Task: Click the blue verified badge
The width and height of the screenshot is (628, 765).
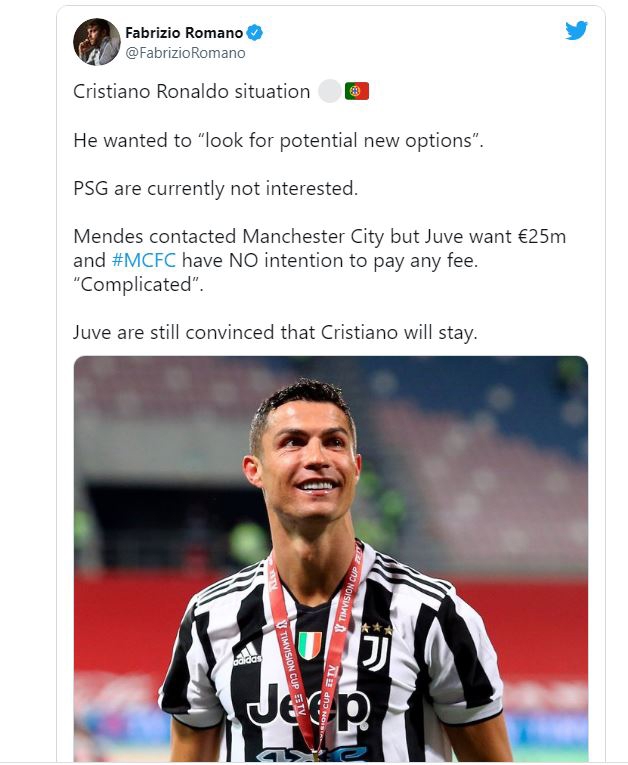Action: coord(255,33)
